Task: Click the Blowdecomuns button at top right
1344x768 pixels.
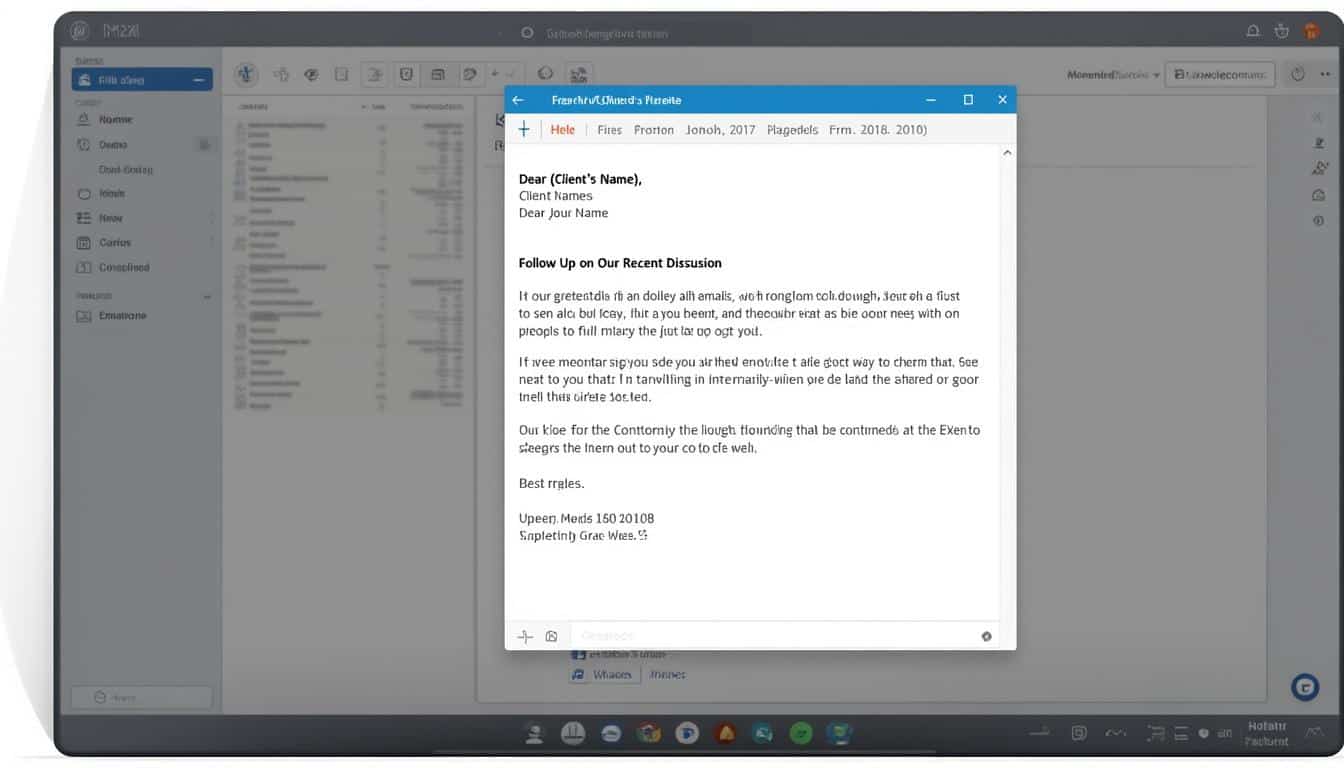Action: point(1220,74)
